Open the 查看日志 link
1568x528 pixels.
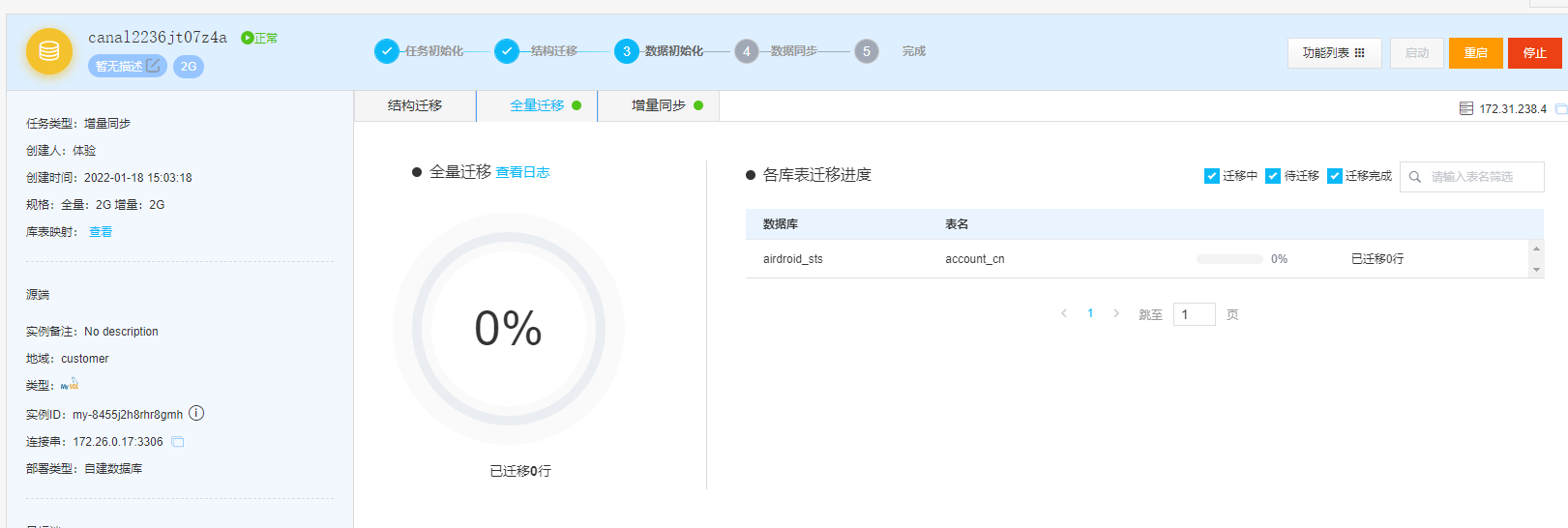coord(522,172)
